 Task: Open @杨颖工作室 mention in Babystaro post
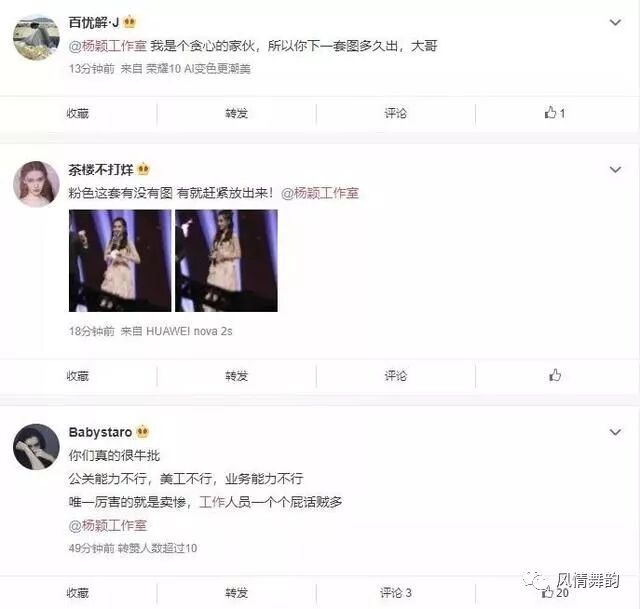(x=108, y=525)
